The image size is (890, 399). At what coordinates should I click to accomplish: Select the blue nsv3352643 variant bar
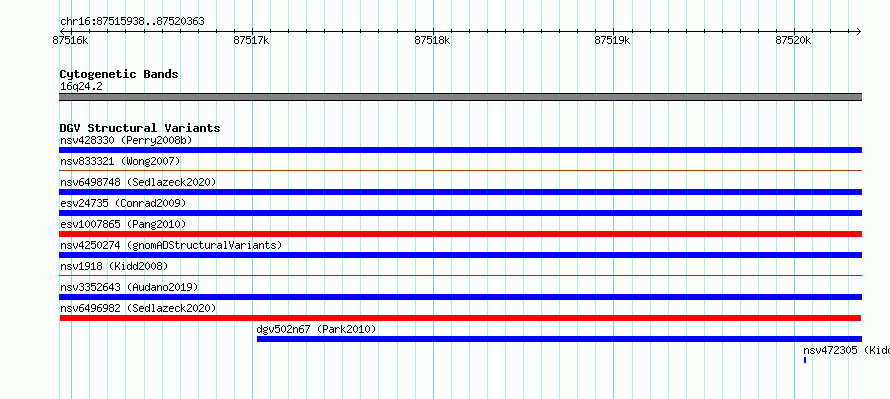click(460, 297)
